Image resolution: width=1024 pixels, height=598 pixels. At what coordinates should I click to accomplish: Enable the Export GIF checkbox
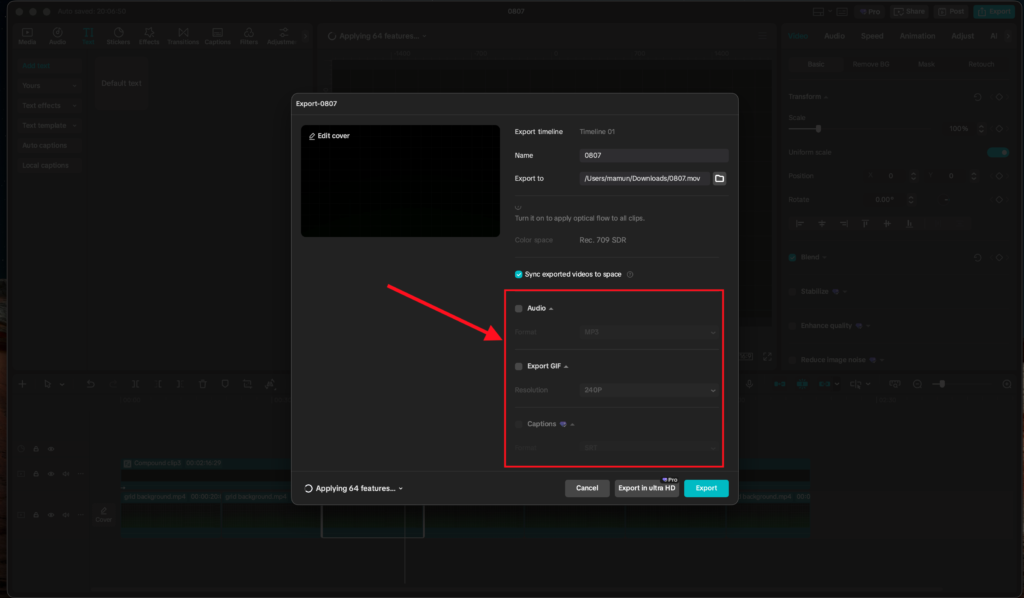[x=519, y=366]
